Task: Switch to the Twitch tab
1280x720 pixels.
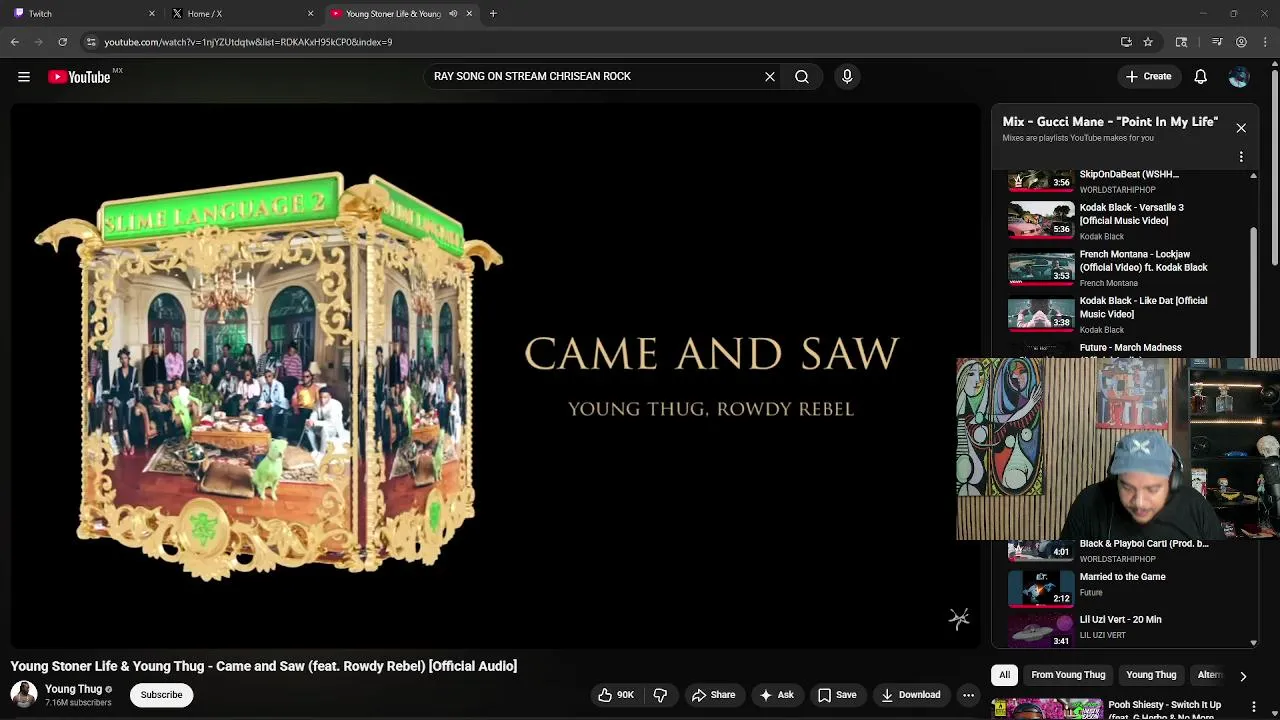Action: point(80,14)
